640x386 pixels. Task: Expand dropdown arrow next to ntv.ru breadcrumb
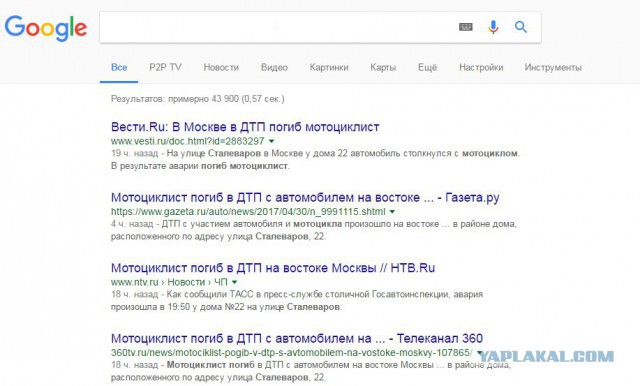pyautogui.click(x=235, y=282)
